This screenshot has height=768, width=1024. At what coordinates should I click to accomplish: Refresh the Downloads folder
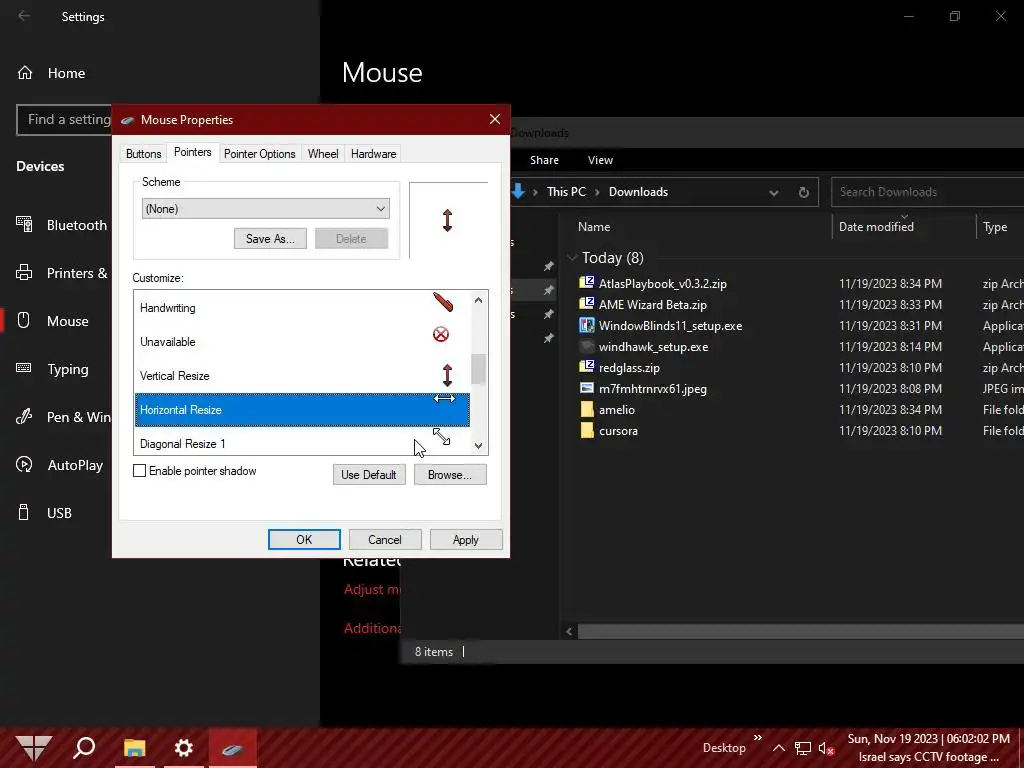click(x=804, y=193)
